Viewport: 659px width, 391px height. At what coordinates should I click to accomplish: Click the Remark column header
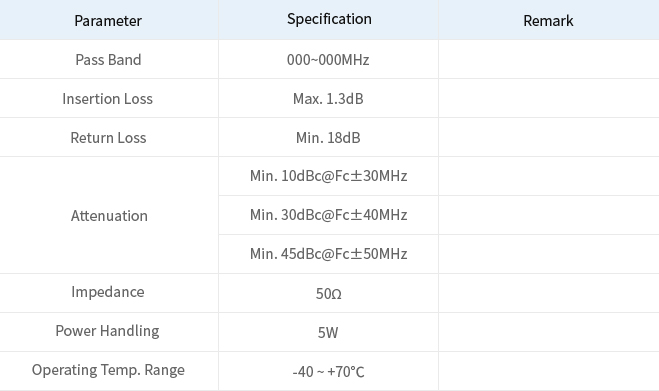click(x=548, y=21)
